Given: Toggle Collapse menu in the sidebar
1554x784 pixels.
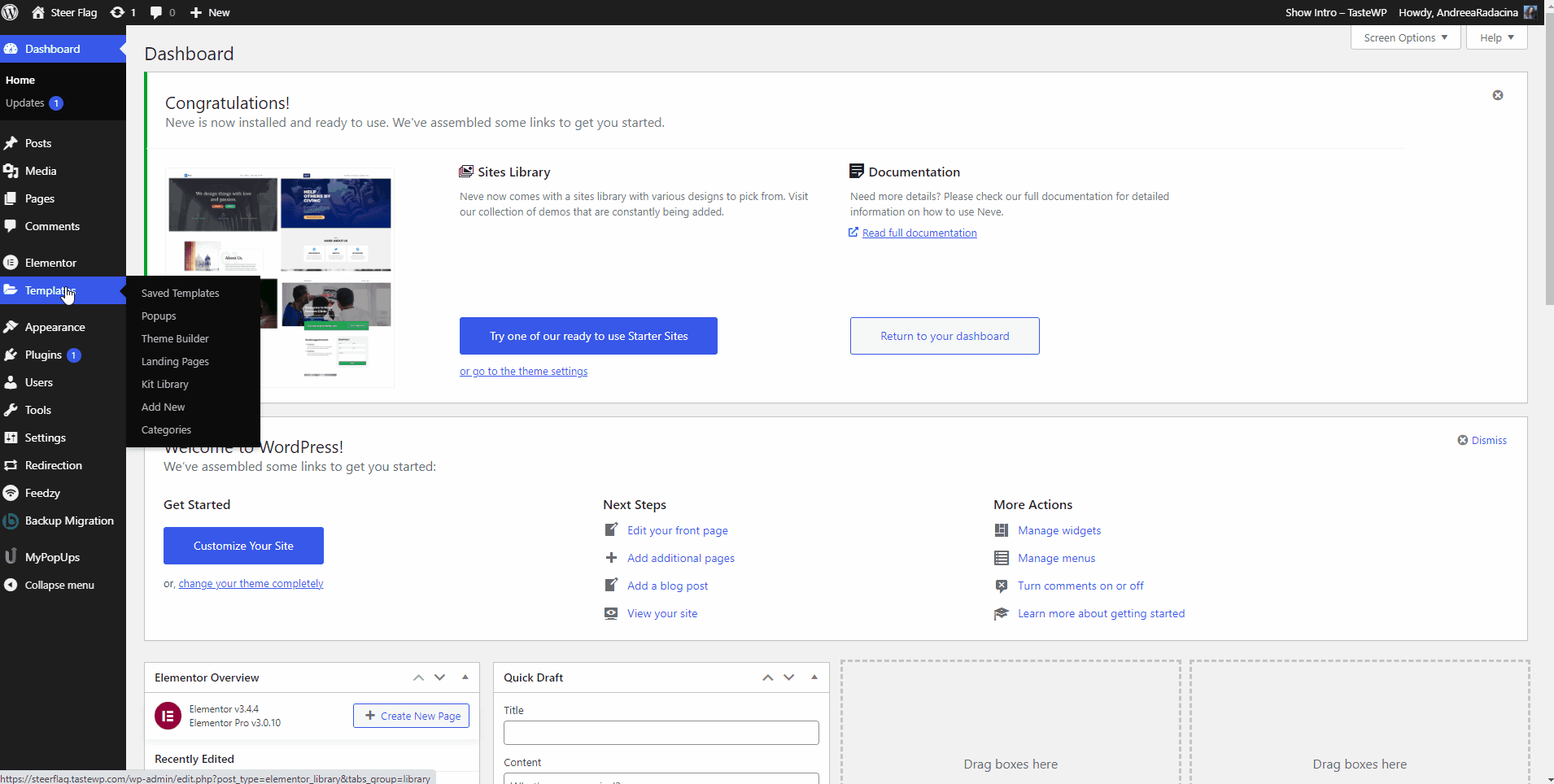Looking at the screenshot, I should point(57,584).
